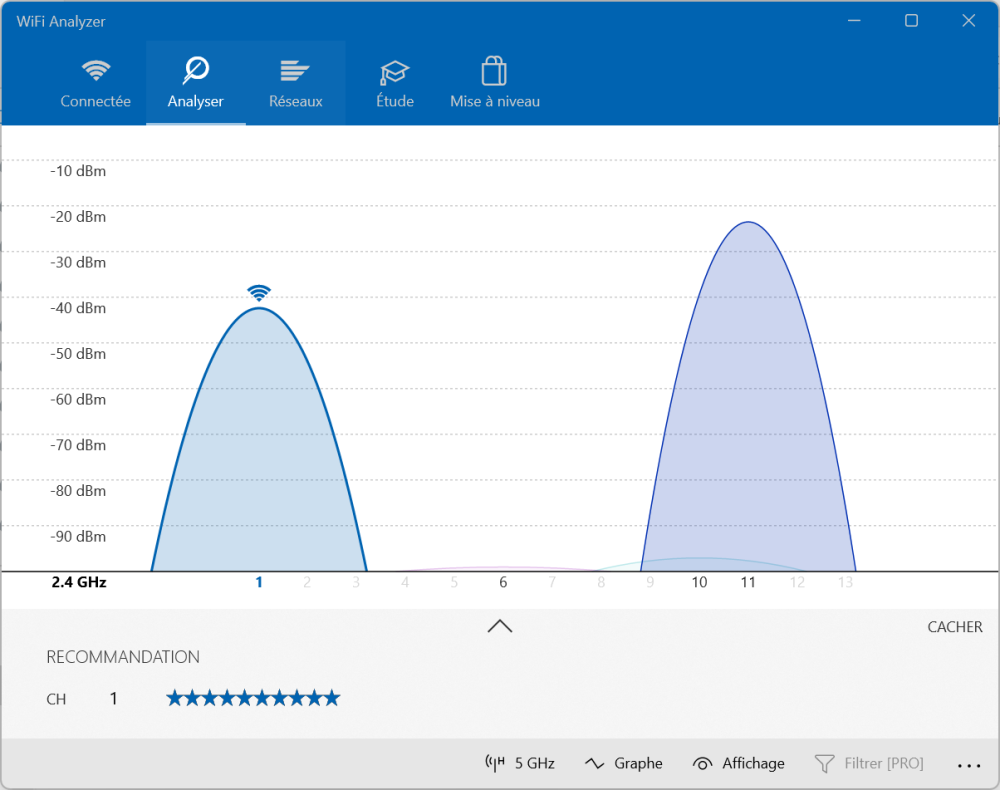The width and height of the screenshot is (1000, 790).
Task: Click the Filtrer [PRO] funnel icon
Action: tap(824, 764)
